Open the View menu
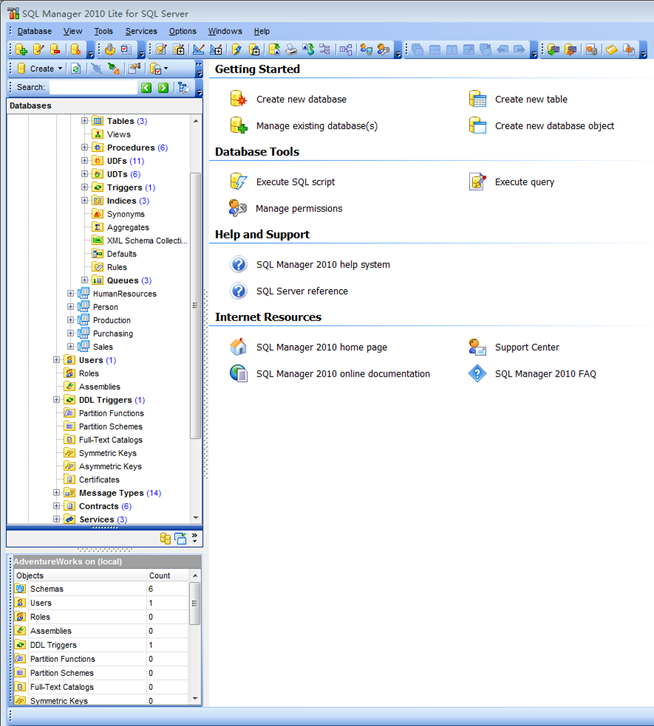Image resolution: width=654 pixels, height=726 pixels. pyautogui.click(x=73, y=31)
